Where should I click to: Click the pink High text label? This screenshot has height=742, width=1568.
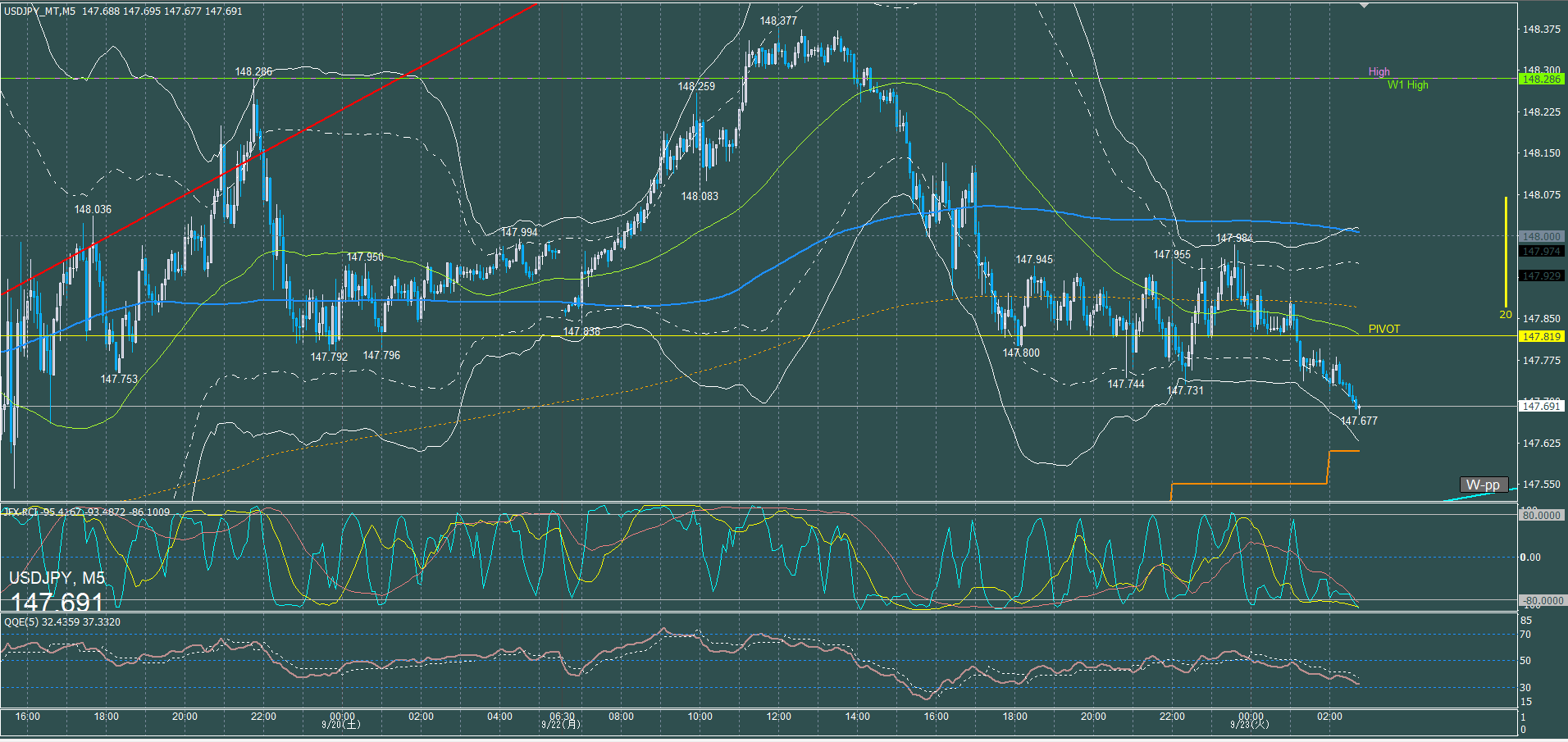click(x=1379, y=71)
